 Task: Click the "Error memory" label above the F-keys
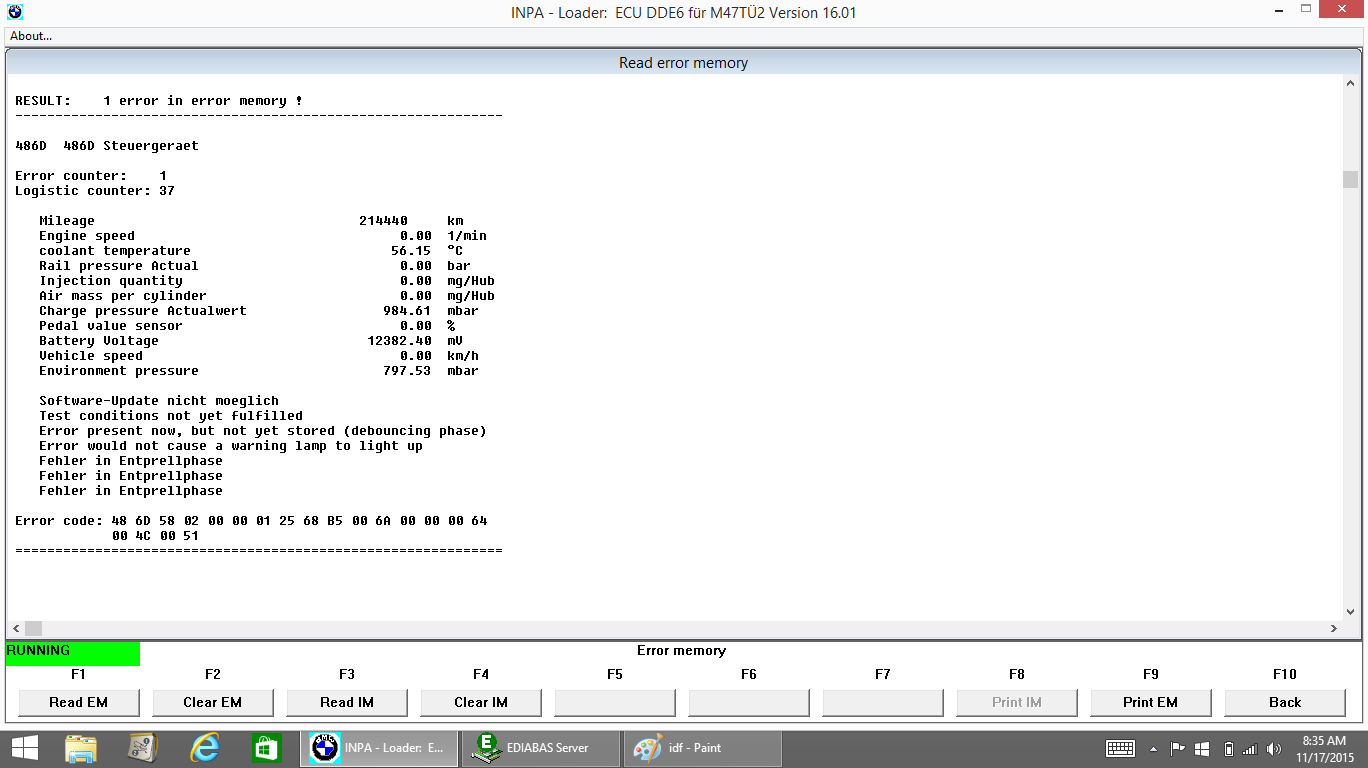point(681,651)
